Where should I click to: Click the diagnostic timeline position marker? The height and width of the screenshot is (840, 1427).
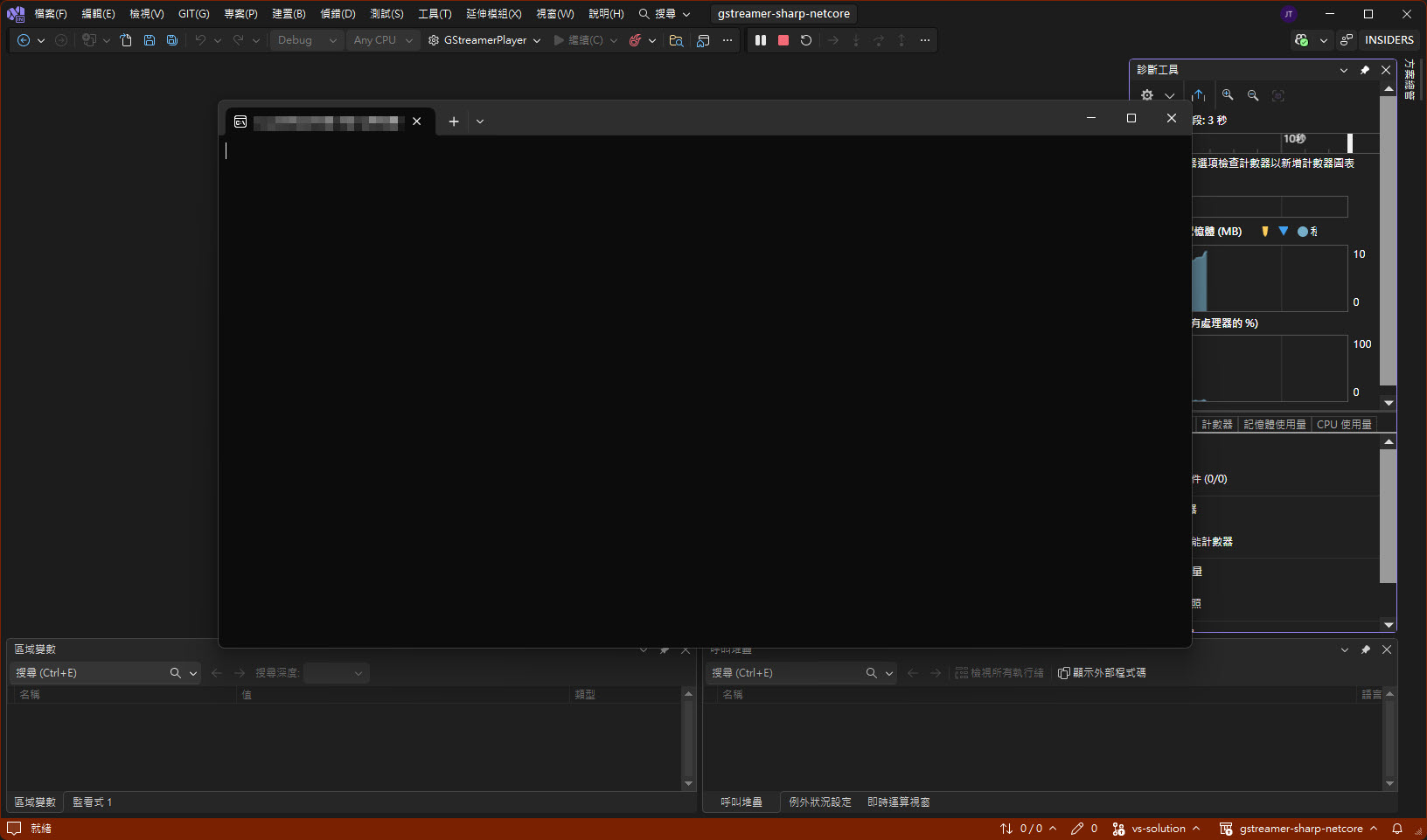tap(1350, 142)
